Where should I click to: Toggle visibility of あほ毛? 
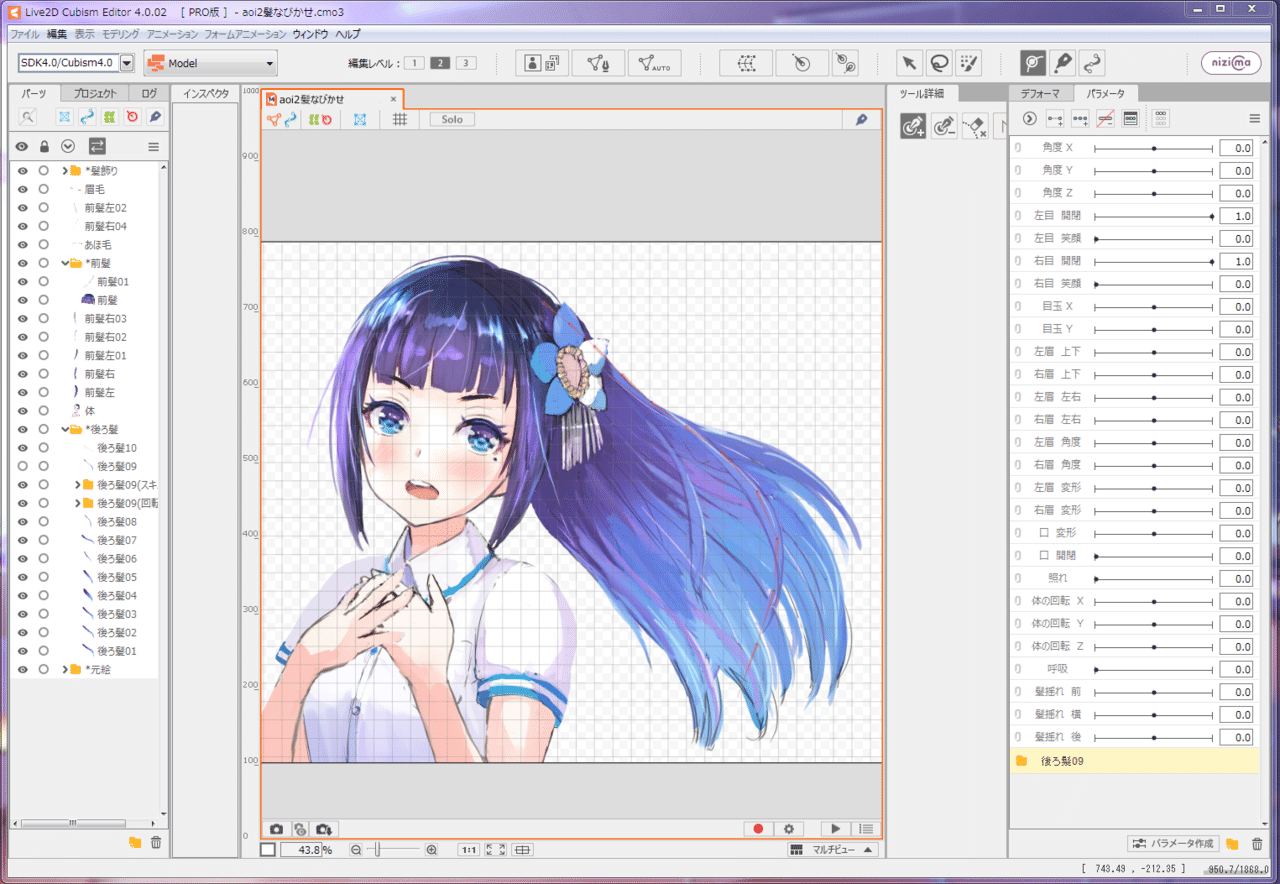pos(22,244)
